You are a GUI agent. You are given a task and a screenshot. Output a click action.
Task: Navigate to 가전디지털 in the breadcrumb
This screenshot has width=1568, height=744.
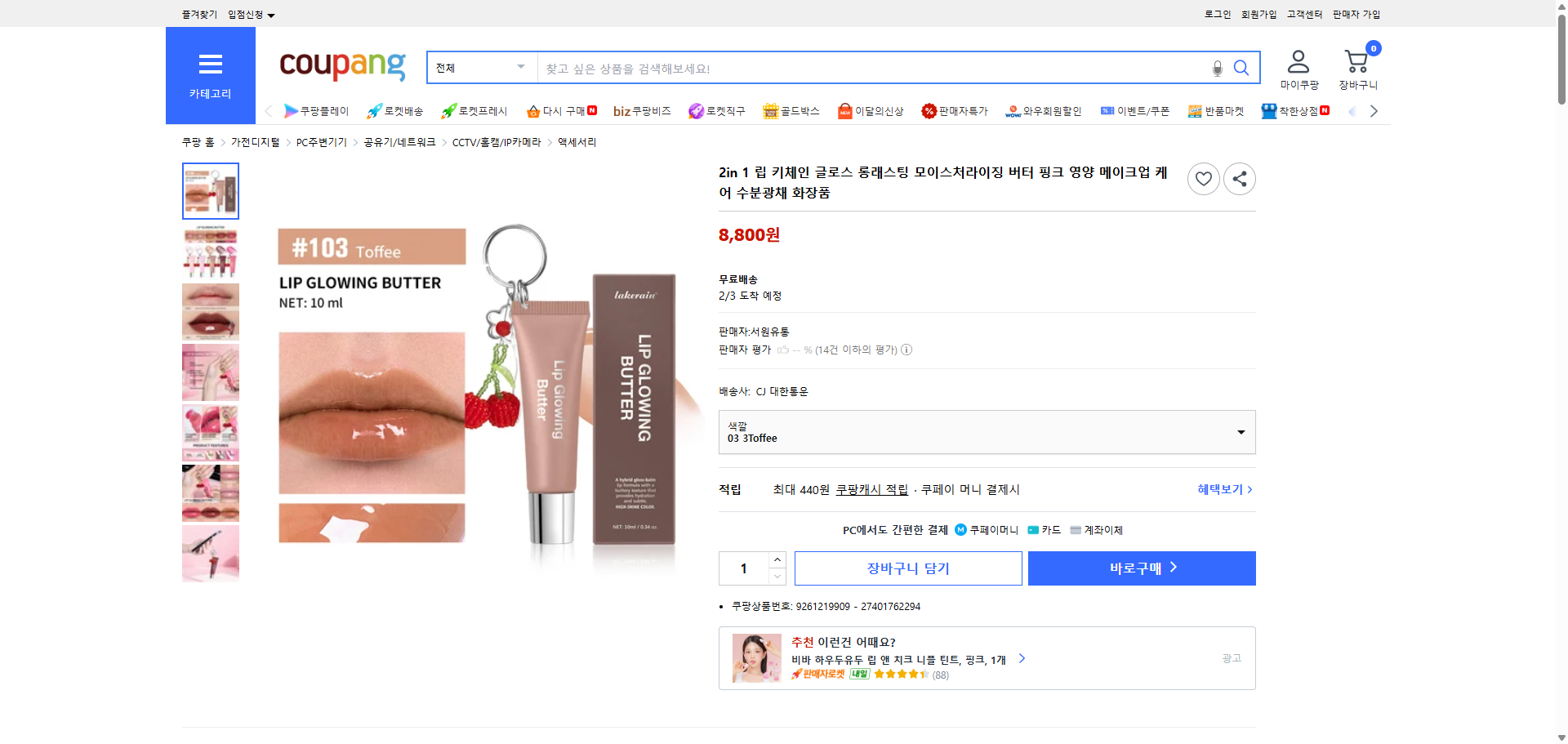click(255, 142)
